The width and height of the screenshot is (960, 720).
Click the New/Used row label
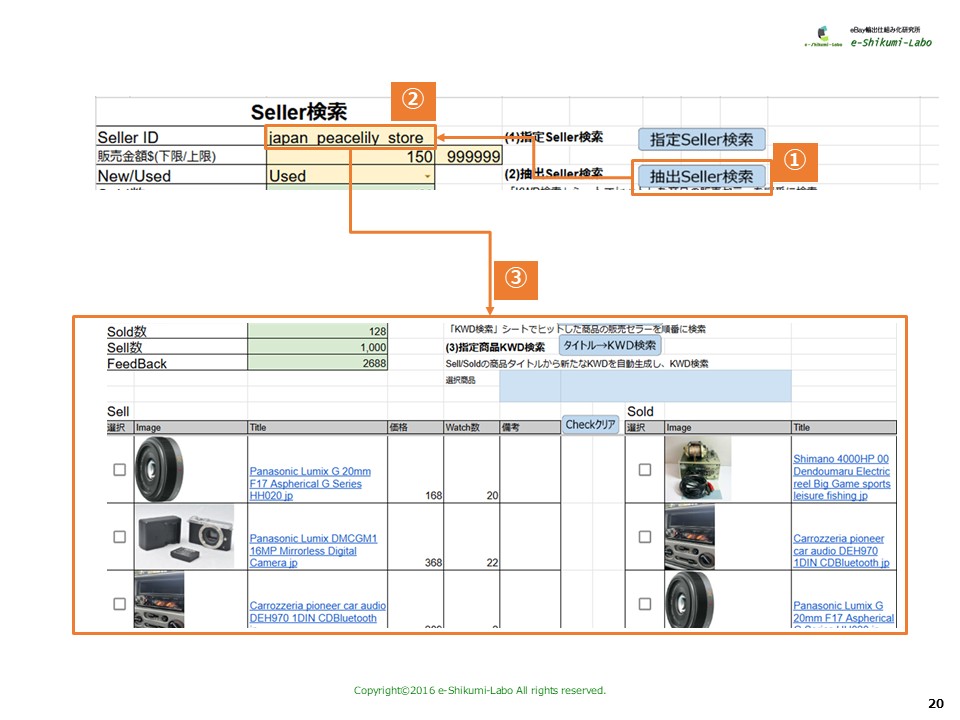[134, 176]
